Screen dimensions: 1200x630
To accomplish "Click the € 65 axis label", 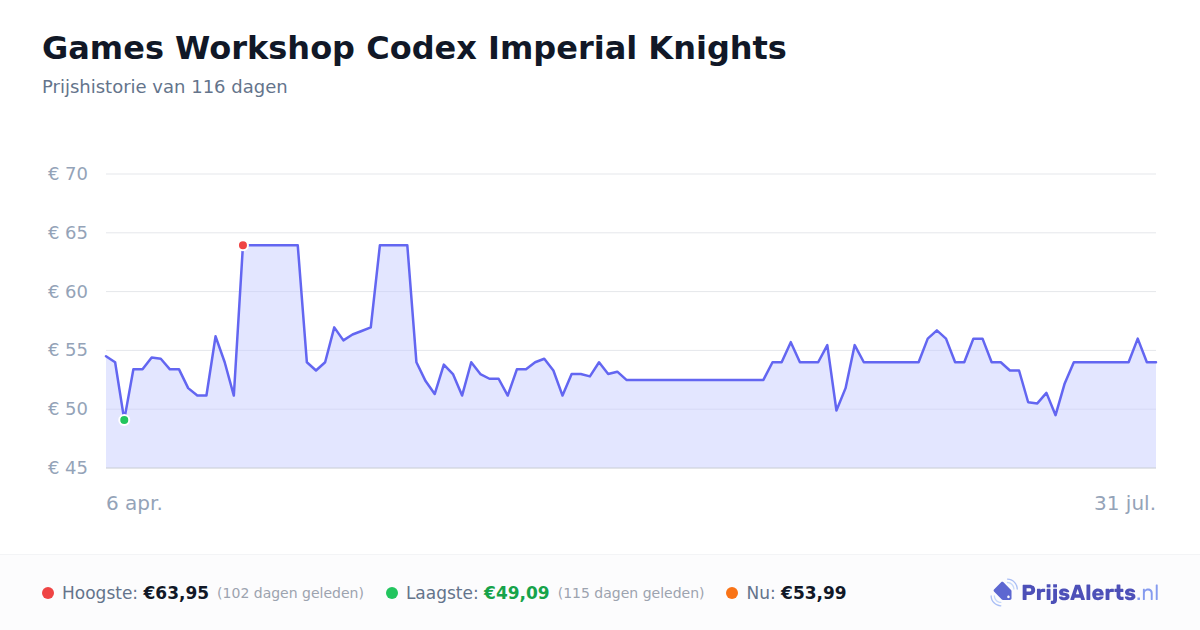I will click(x=68, y=233).
